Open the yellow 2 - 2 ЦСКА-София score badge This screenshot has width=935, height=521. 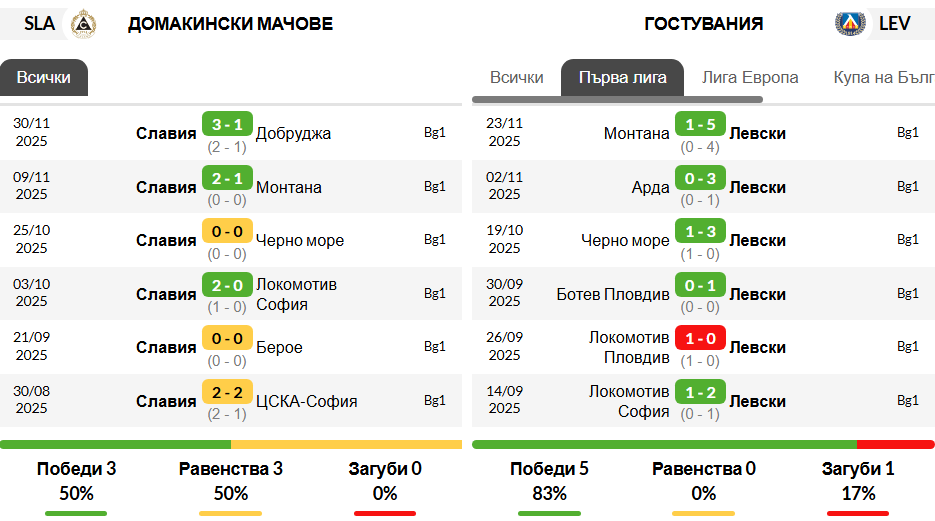[227, 392]
